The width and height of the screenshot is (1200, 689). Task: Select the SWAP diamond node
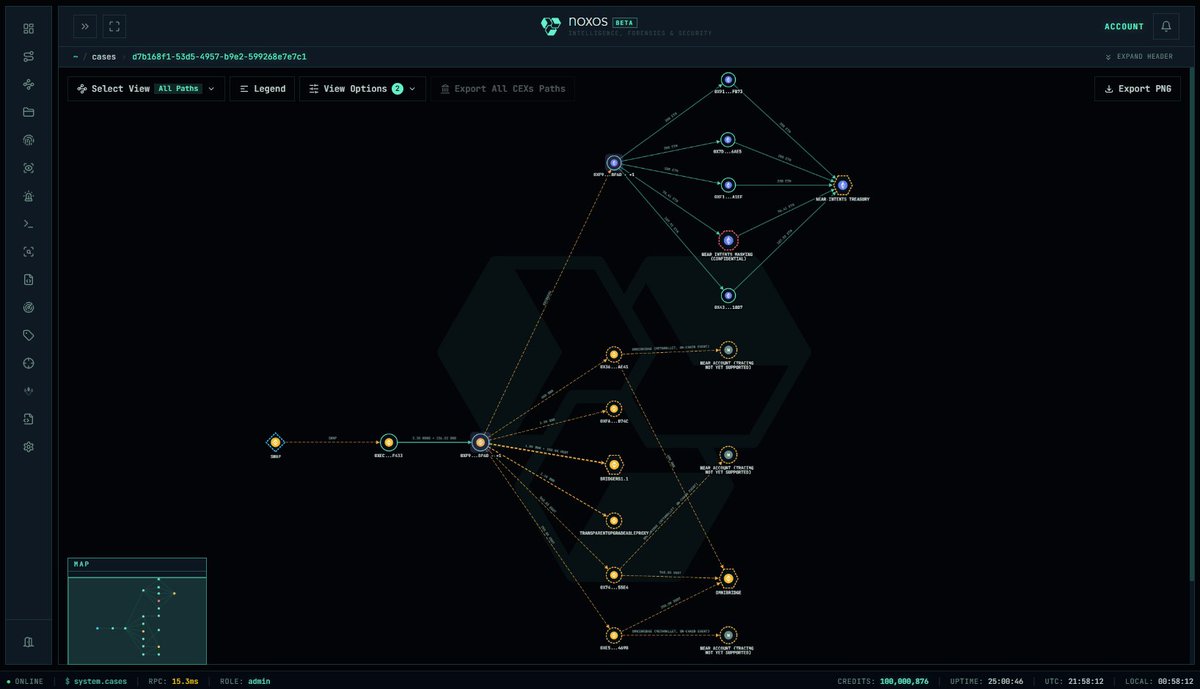pyautogui.click(x=275, y=442)
